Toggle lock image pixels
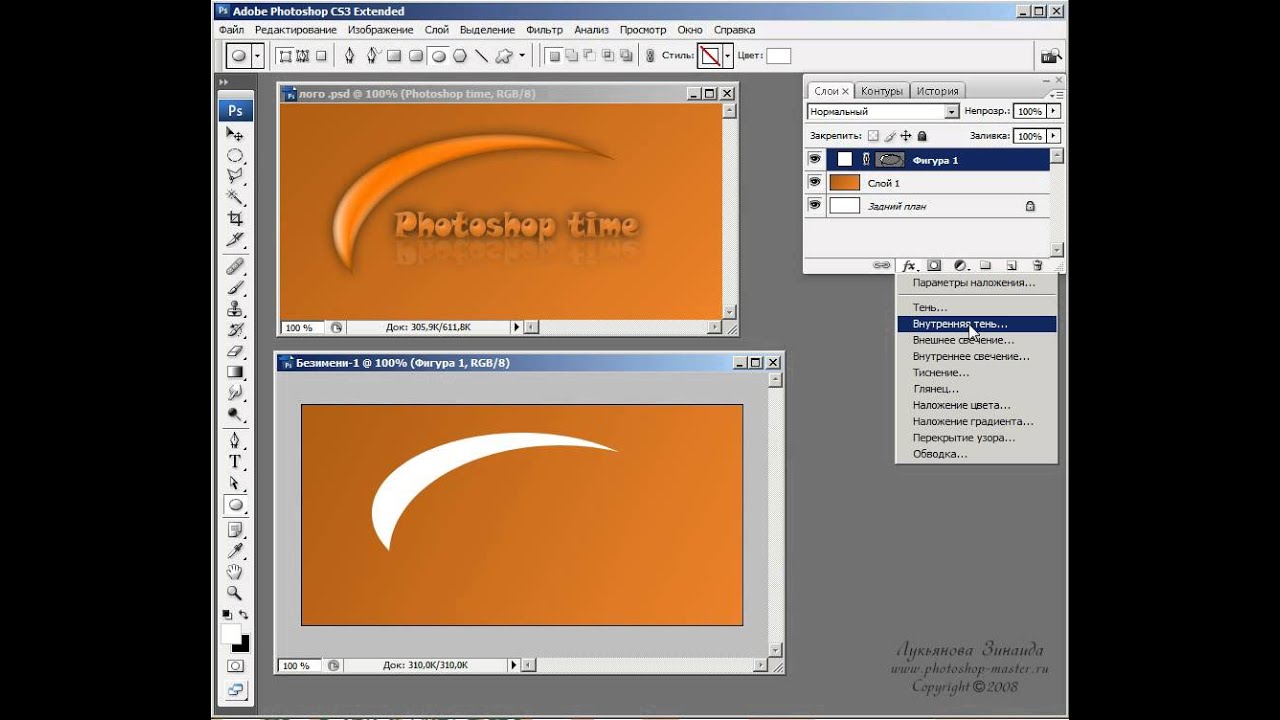 890,136
